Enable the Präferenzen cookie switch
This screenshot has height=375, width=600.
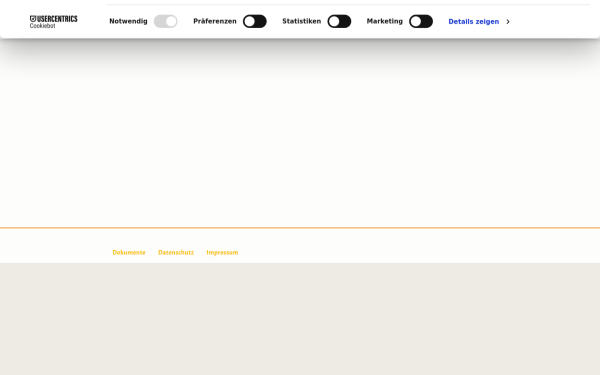tap(255, 21)
